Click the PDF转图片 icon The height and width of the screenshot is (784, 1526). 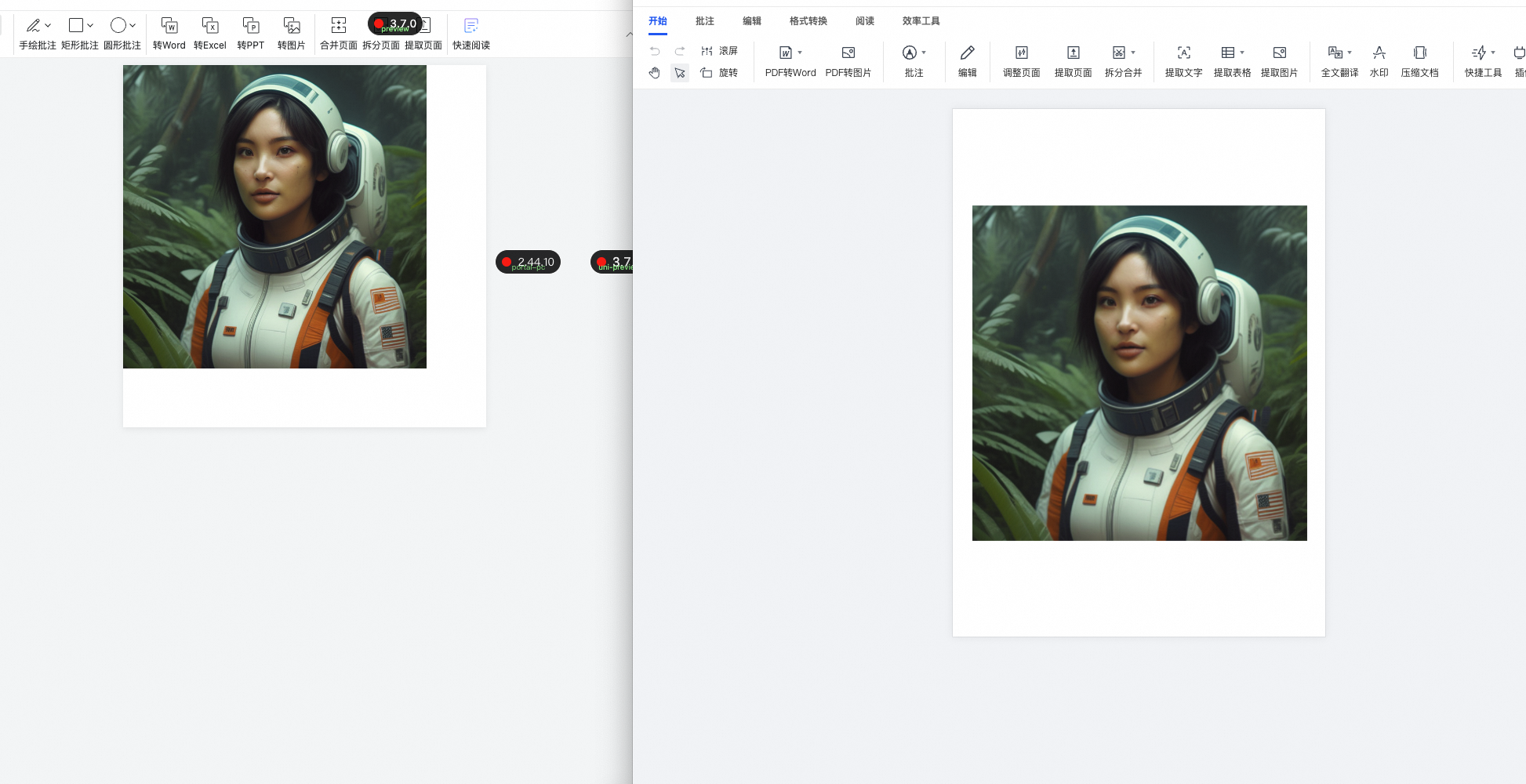848,53
